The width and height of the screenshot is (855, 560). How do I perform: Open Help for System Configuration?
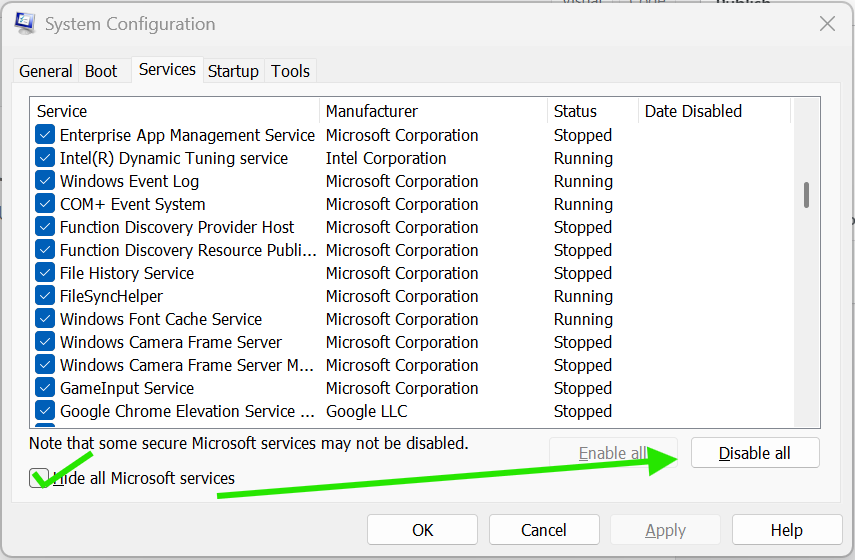coord(786,529)
